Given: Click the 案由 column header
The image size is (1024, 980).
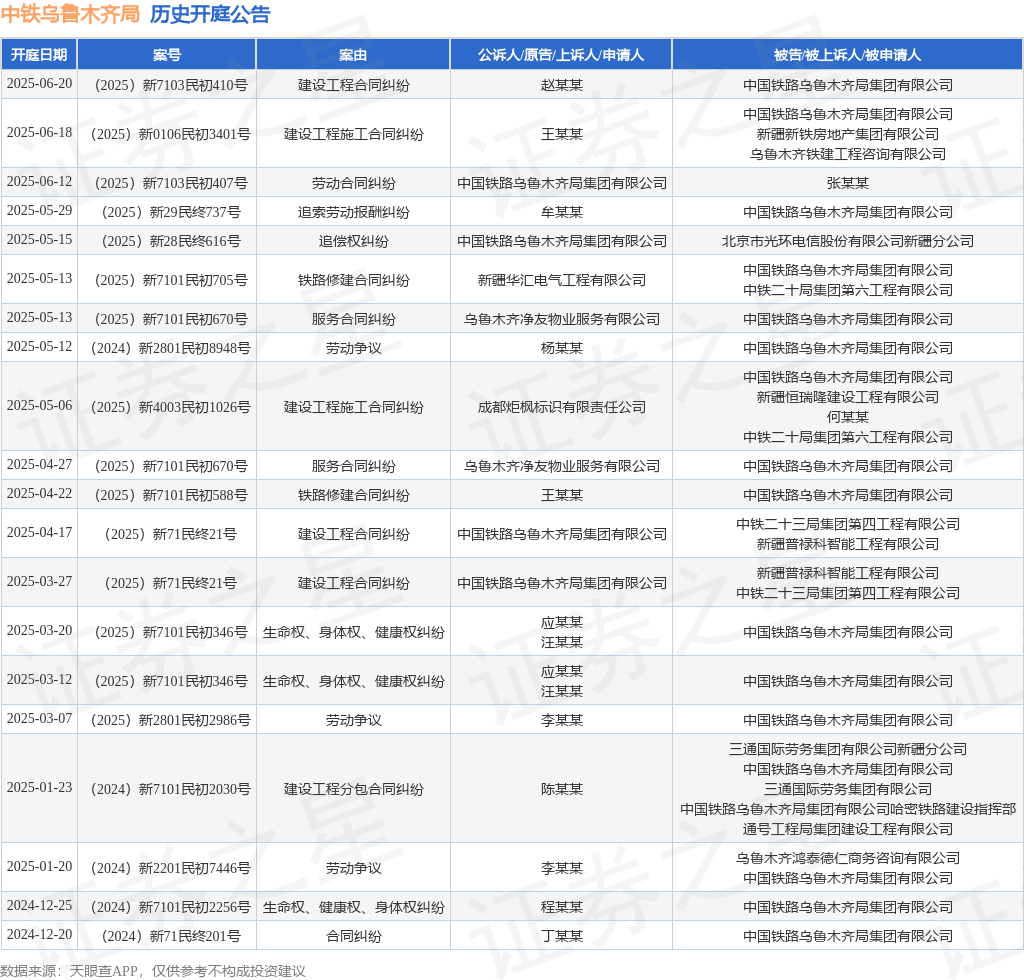Looking at the screenshot, I should (353, 55).
